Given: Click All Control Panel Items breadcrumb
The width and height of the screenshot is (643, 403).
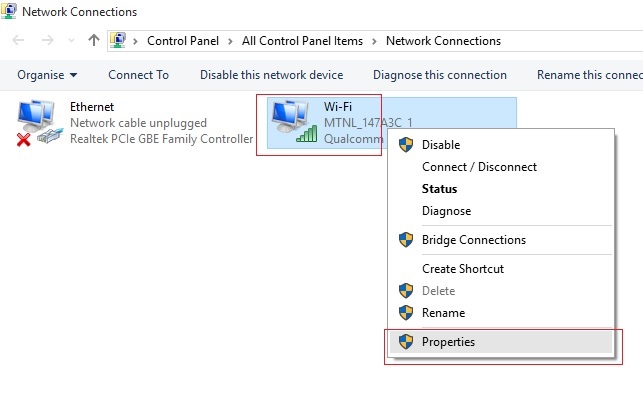Looking at the screenshot, I should coord(302,41).
